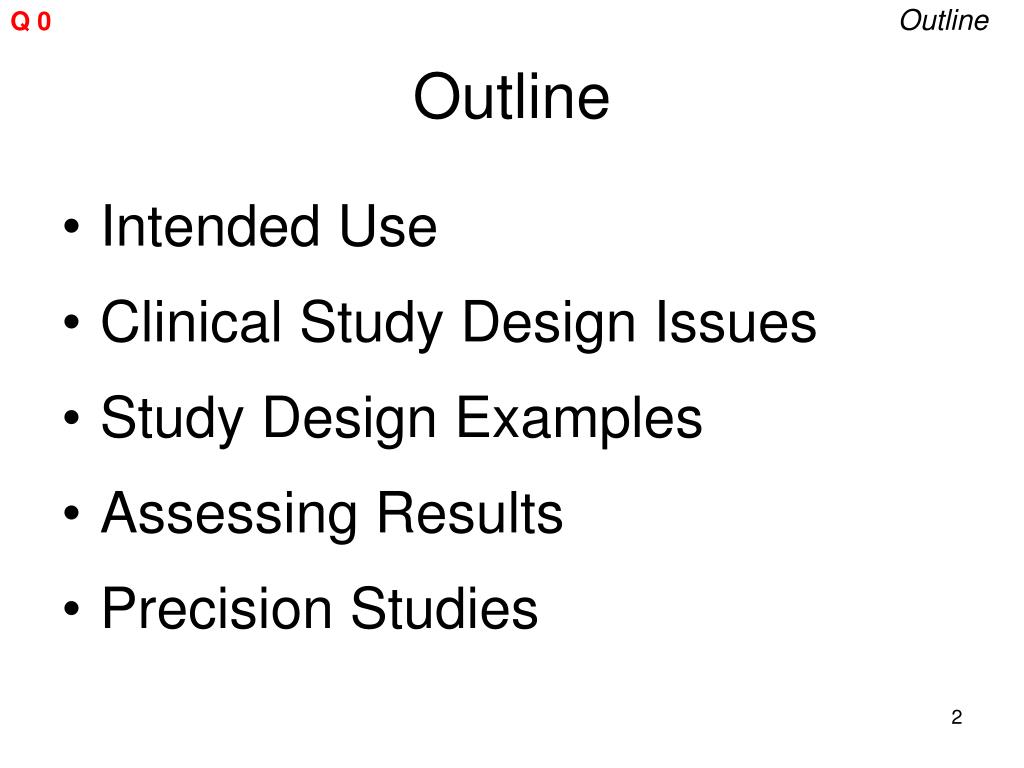Click the bullet dot before "Clinical Study Design Issues"
Screen dimensions: 1024x768
tap(72, 322)
